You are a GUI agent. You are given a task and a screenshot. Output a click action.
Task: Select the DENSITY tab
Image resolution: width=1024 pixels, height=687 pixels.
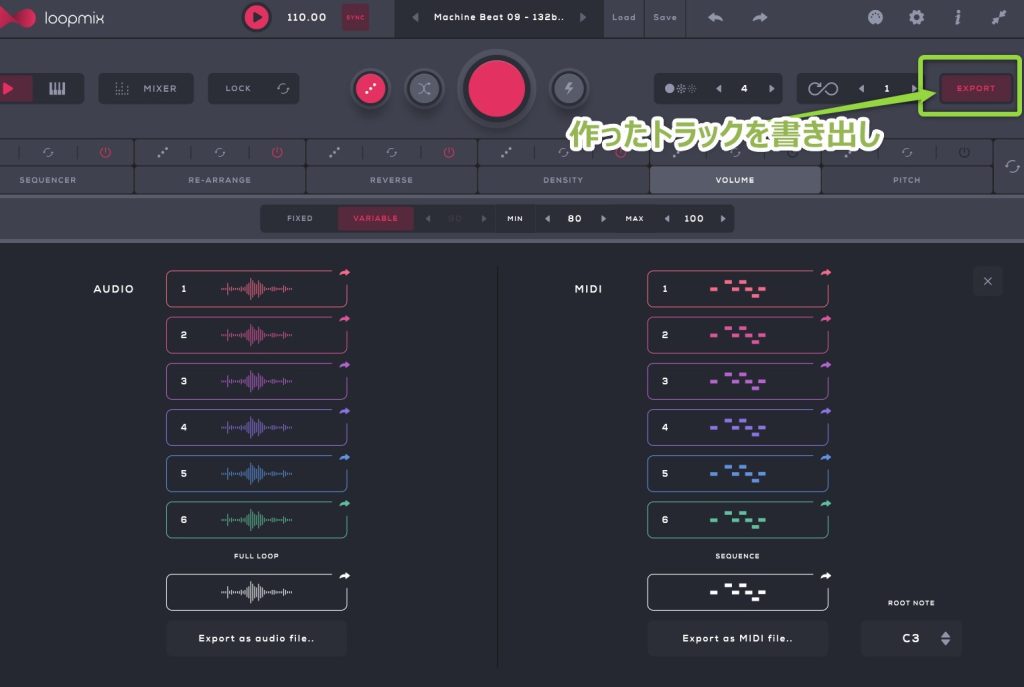pos(563,180)
